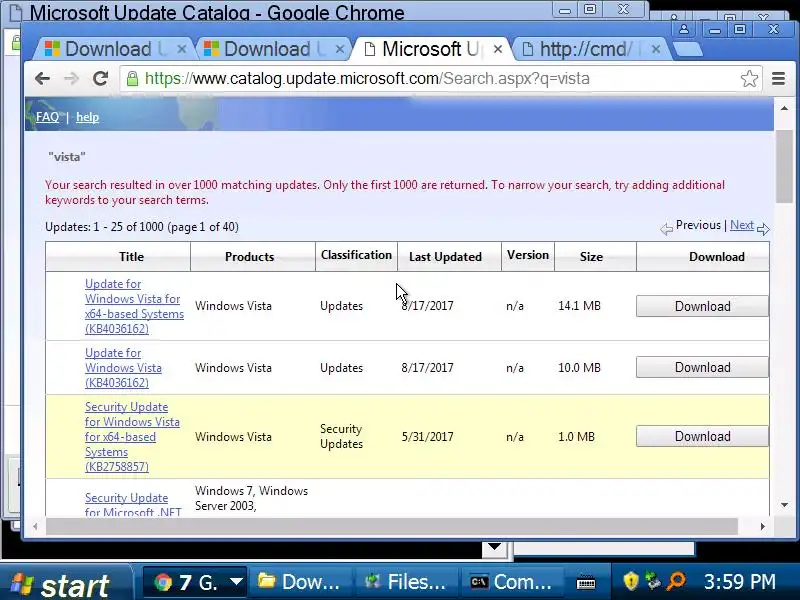Bookmark this page with the star icon
Image resolution: width=800 pixels, height=600 pixels.
coord(749,79)
